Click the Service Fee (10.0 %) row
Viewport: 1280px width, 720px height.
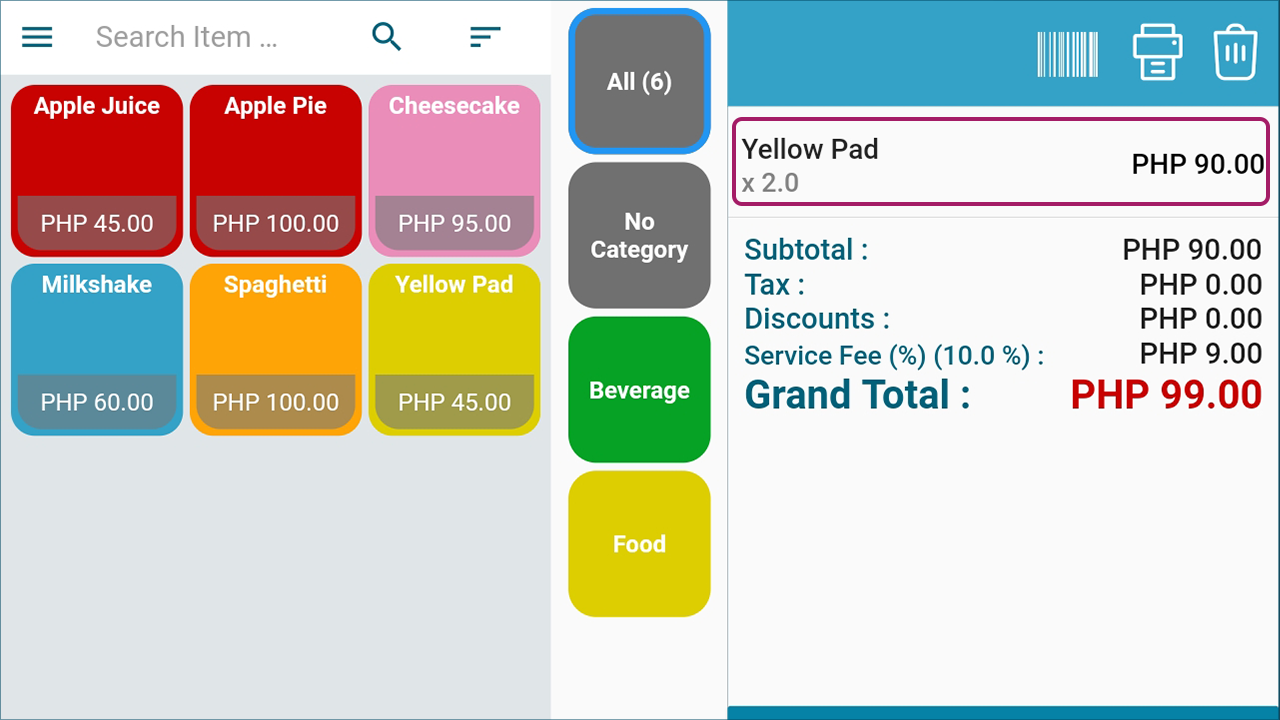tap(1003, 354)
